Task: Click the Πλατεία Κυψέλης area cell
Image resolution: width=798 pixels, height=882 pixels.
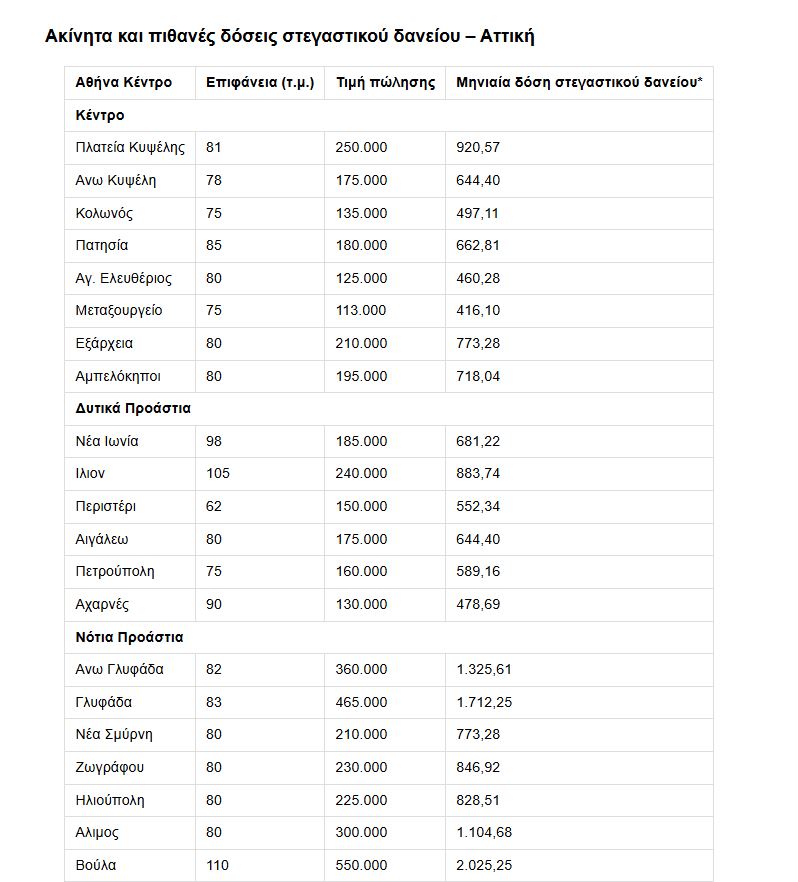Action: (130, 147)
